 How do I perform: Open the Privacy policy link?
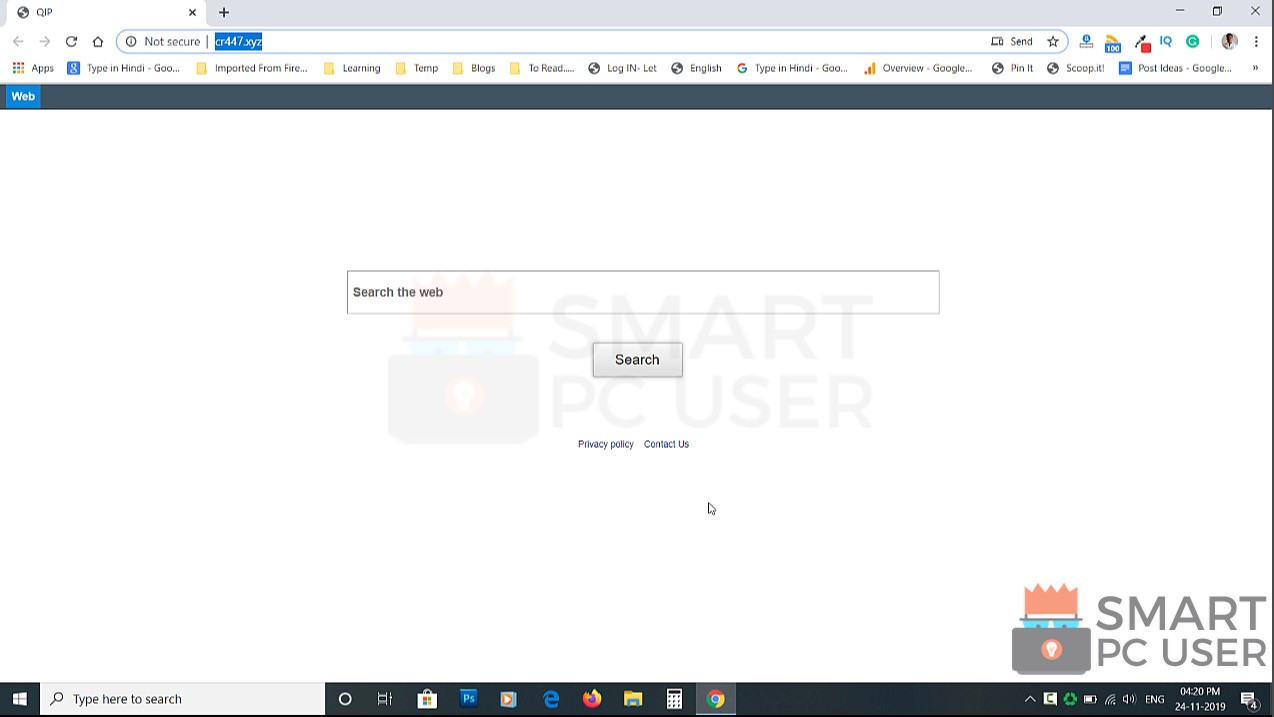(605, 444)
